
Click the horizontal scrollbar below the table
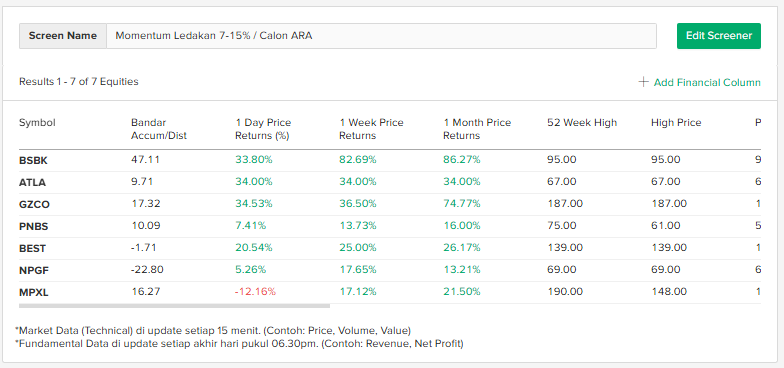click(174, 306)
